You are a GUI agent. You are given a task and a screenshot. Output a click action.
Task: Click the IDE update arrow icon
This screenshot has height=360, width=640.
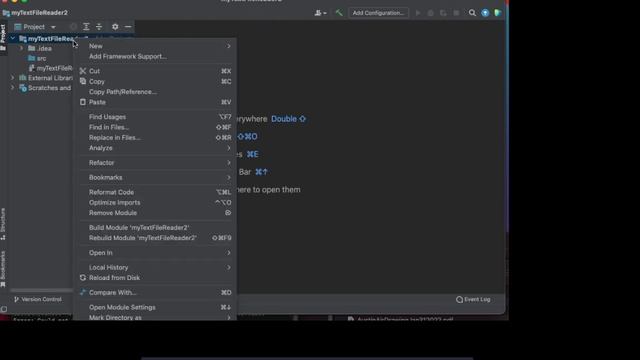pyautogui.click(x=485, y=13)
